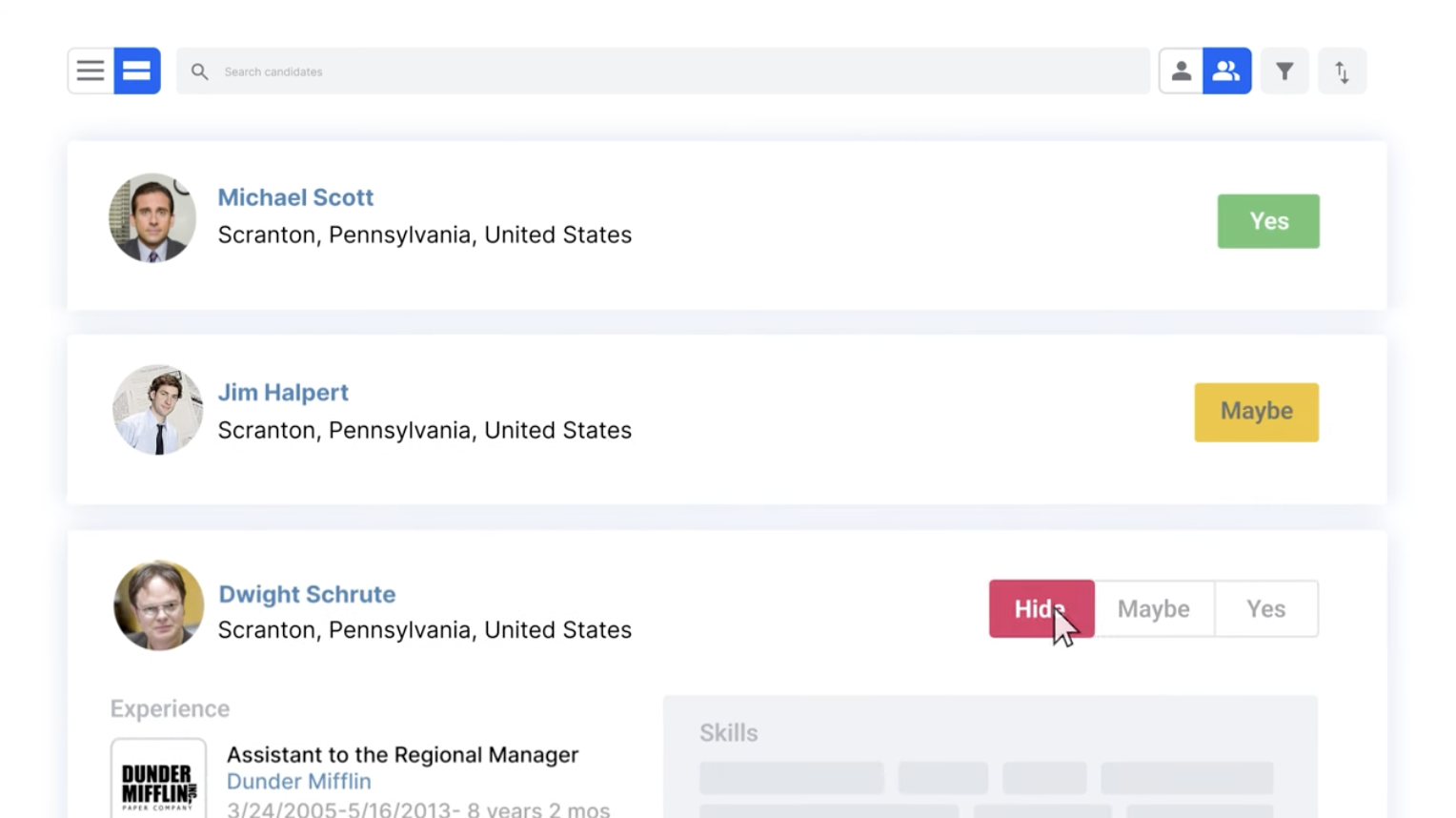Change Jim Halpert's Maybe rating
Viewport: 1456px width, 818px height.
(x=1256, y=412)
